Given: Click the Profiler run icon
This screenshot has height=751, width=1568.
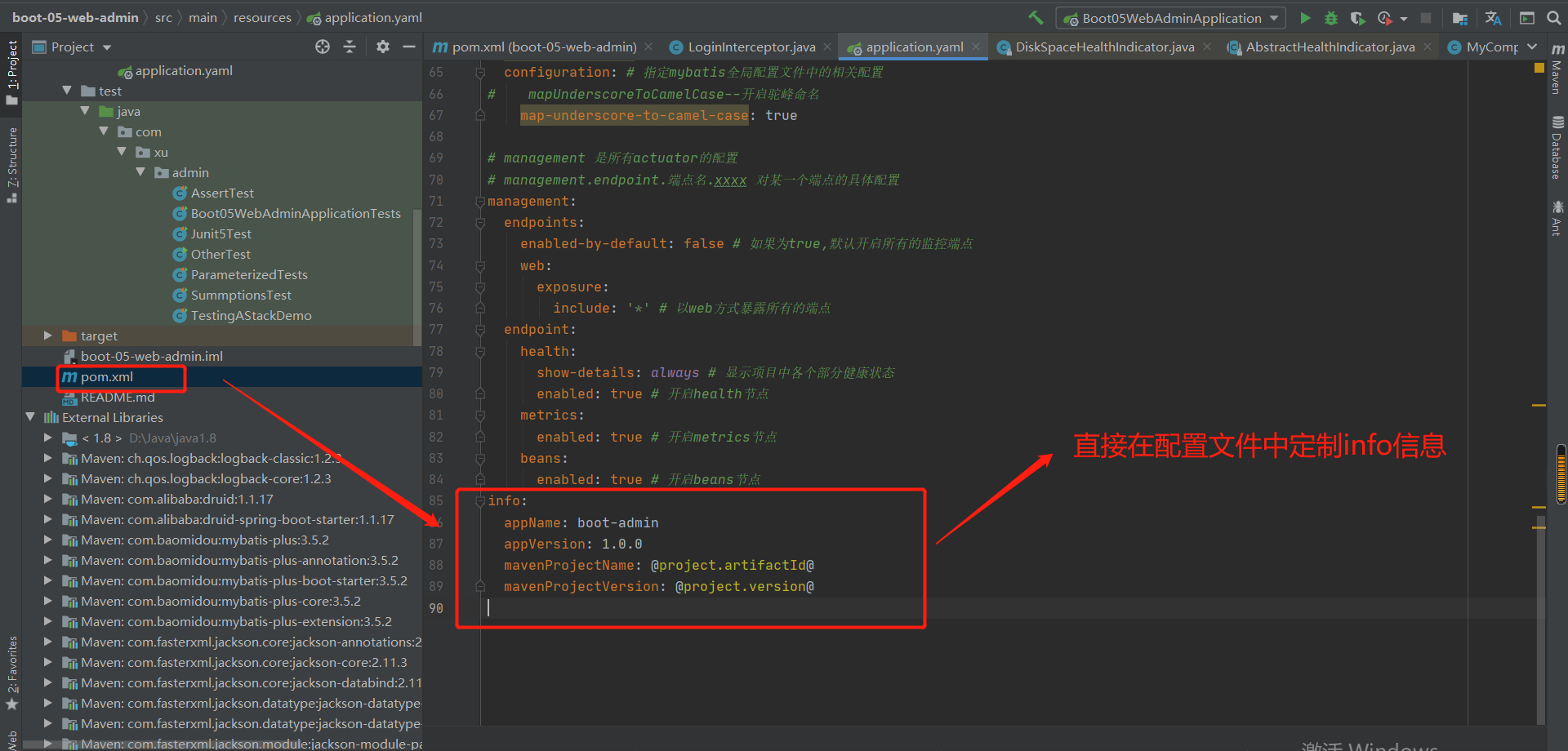Looking at the screenshot, I should coord(1385,18).
